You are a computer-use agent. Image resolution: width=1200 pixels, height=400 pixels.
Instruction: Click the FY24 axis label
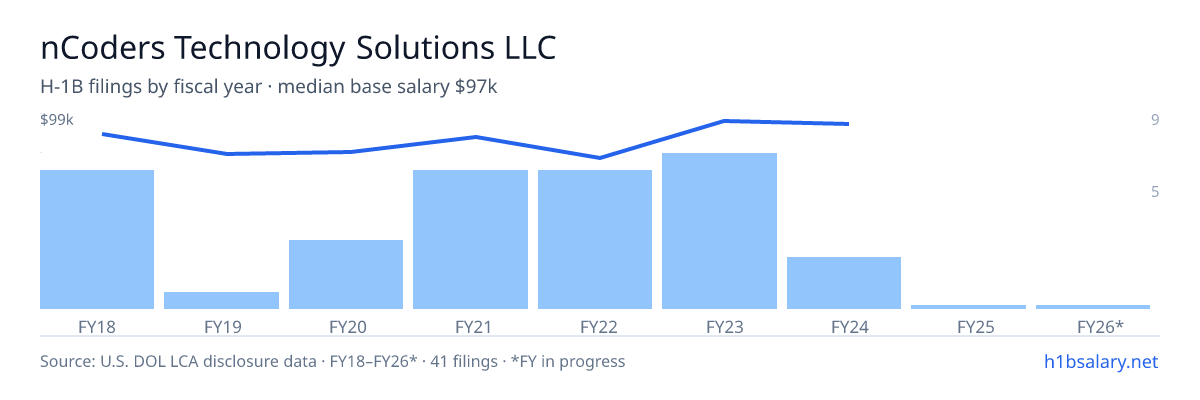[x=844, y=326]
